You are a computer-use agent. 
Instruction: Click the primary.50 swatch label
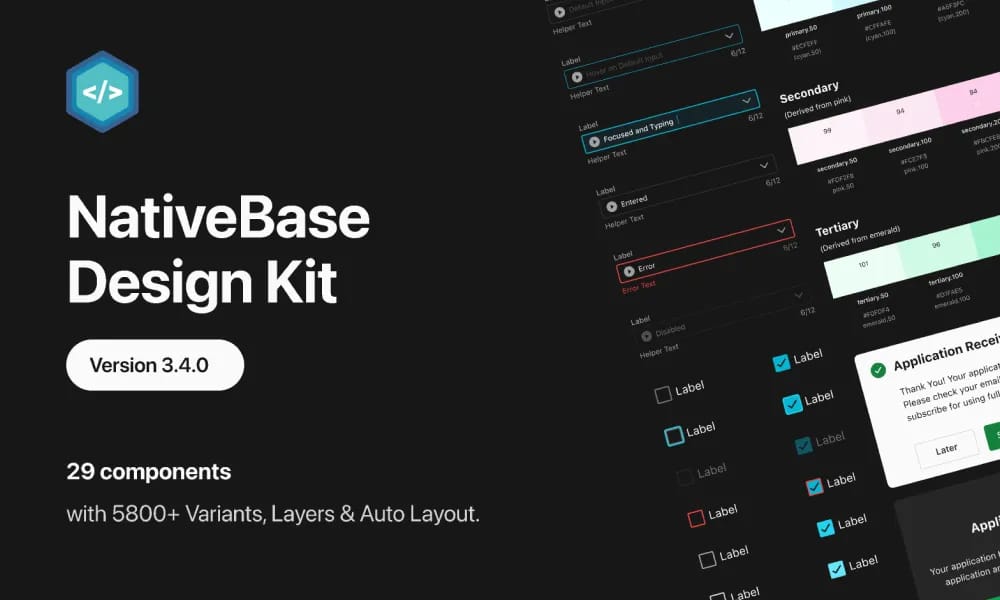point(801,31)
